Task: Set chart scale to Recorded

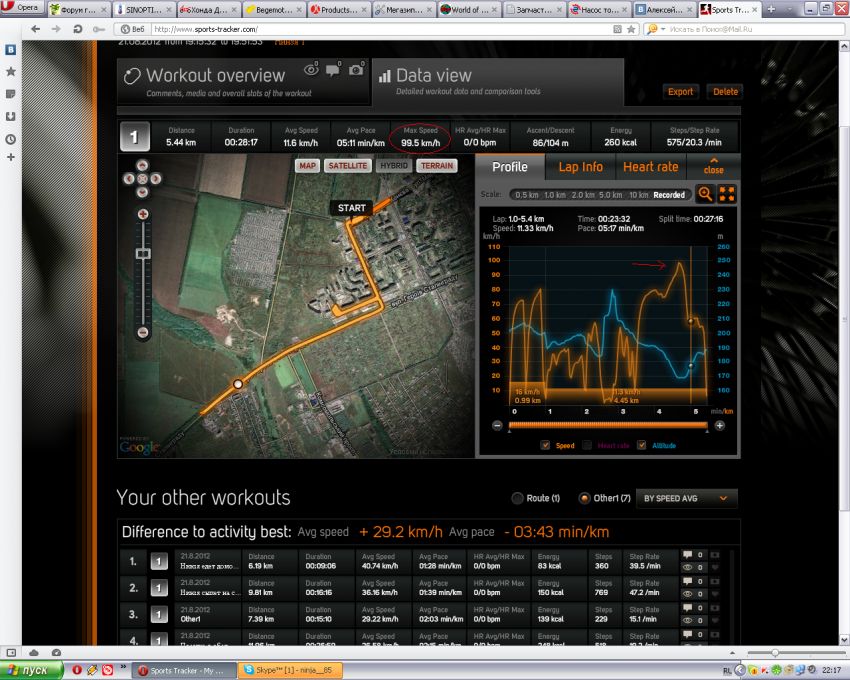Action: (669, 195)
